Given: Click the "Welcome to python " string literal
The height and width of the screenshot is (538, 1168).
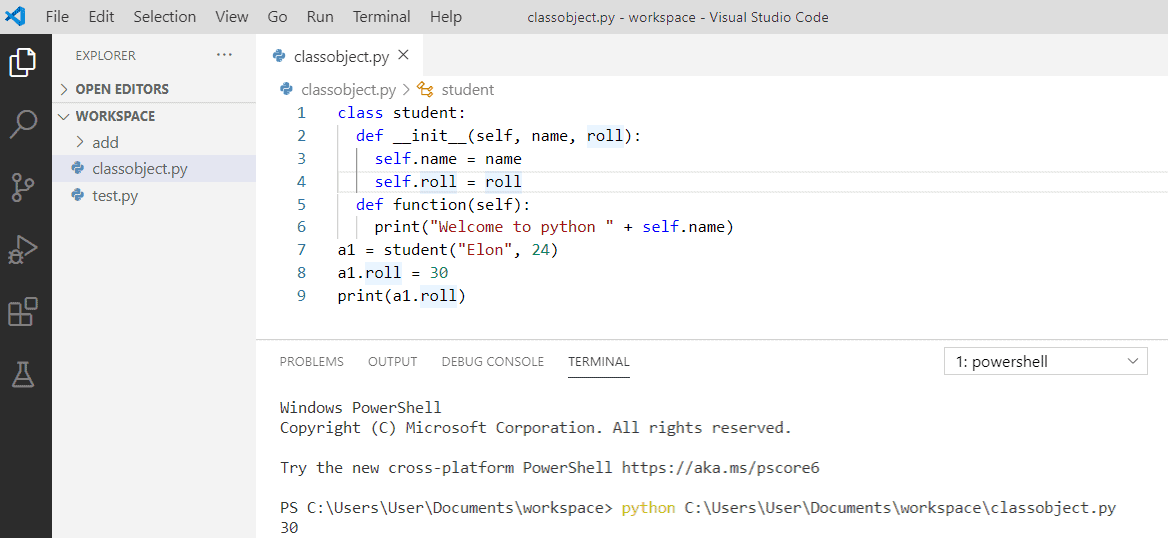Looking at the screenshot, I should [521, 227].
